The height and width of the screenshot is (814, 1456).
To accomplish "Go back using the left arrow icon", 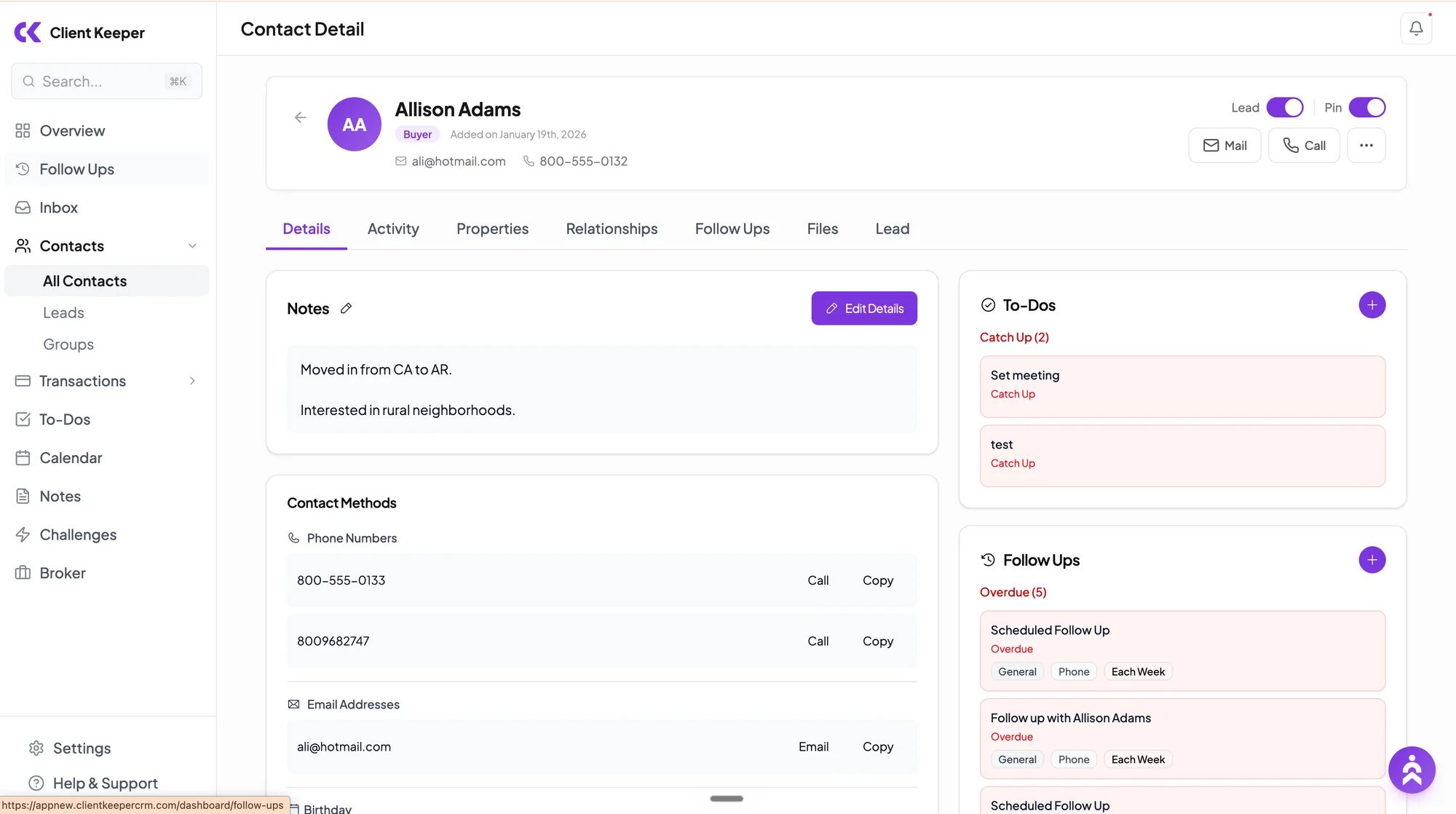I will tap(300, 117).
